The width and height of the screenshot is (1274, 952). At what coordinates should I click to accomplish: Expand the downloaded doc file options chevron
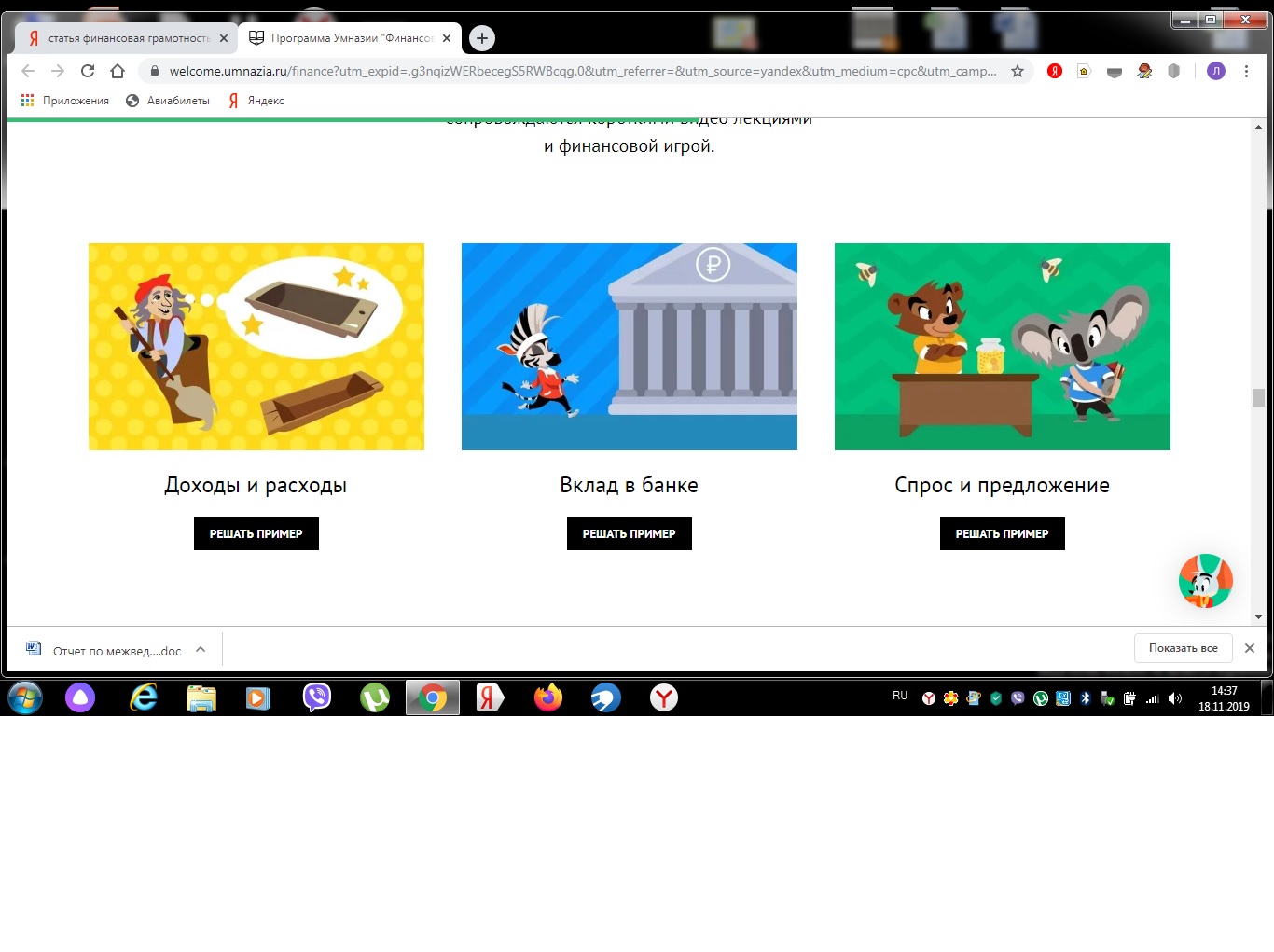[201, 650]
